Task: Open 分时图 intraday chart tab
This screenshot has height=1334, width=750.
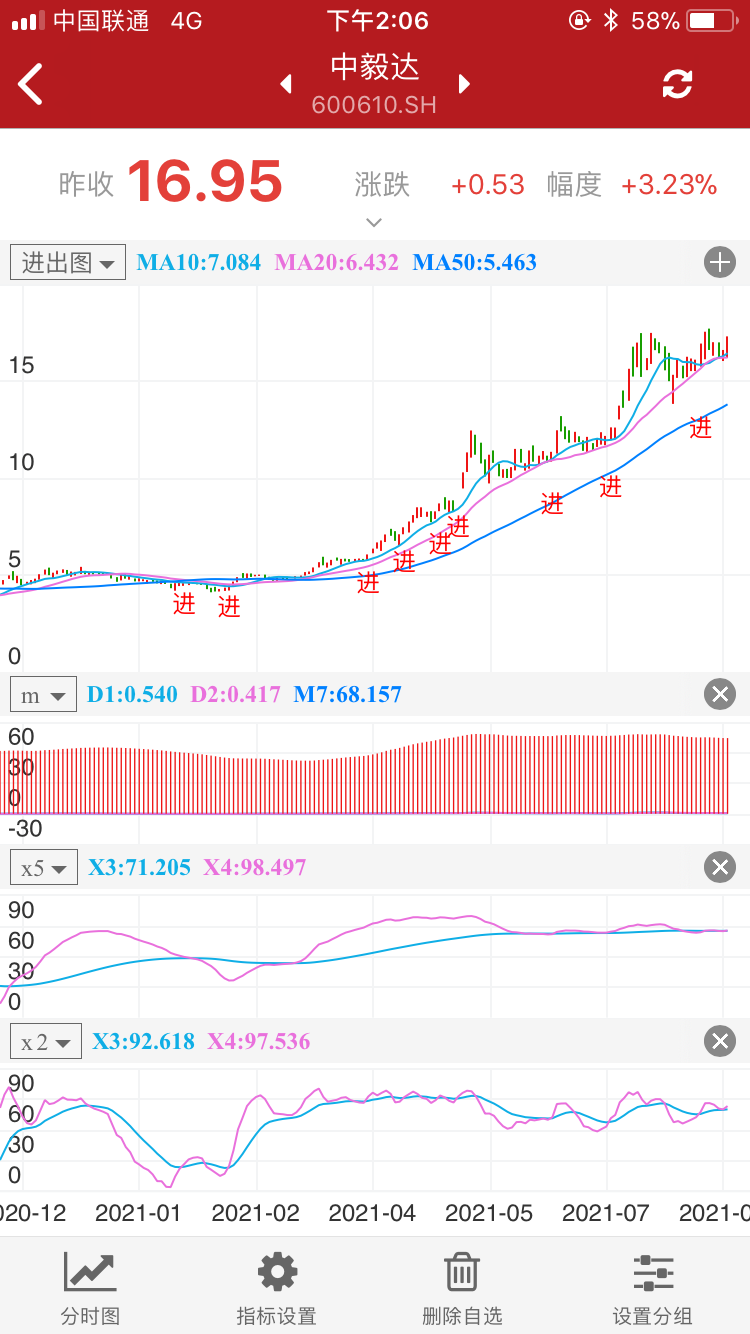Action: point(90,1288)
